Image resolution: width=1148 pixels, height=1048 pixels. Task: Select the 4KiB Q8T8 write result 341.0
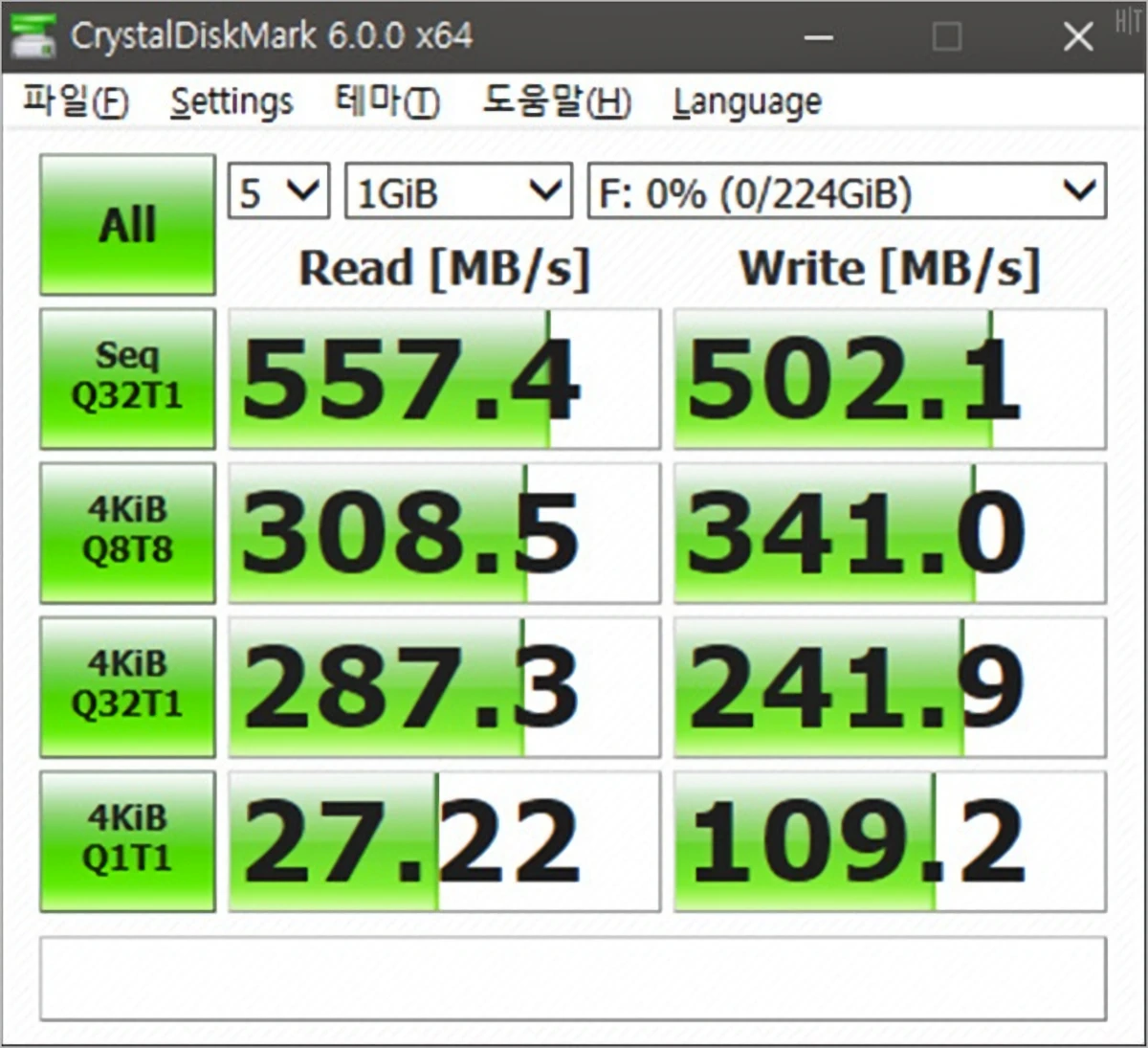point(890,533)
